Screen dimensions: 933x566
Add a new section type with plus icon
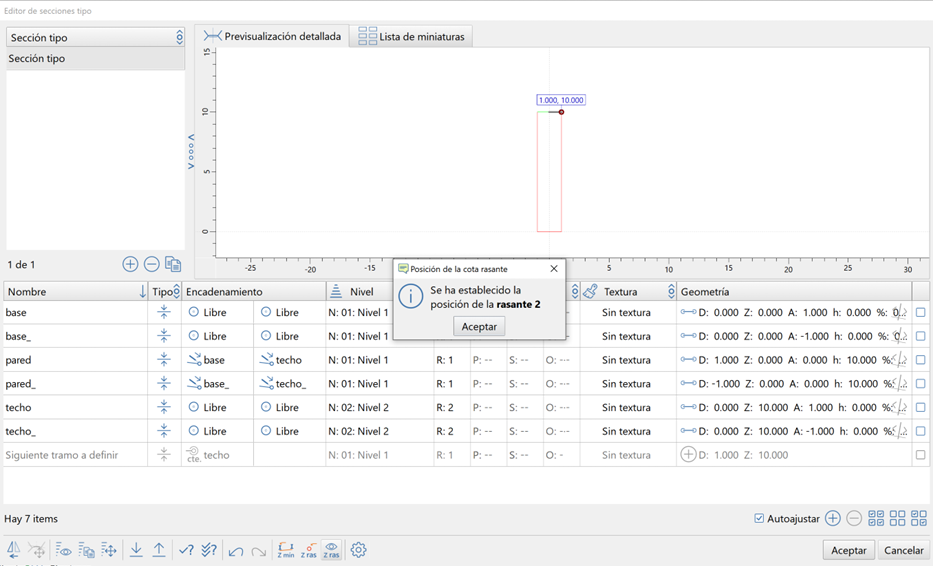point(130,264)
